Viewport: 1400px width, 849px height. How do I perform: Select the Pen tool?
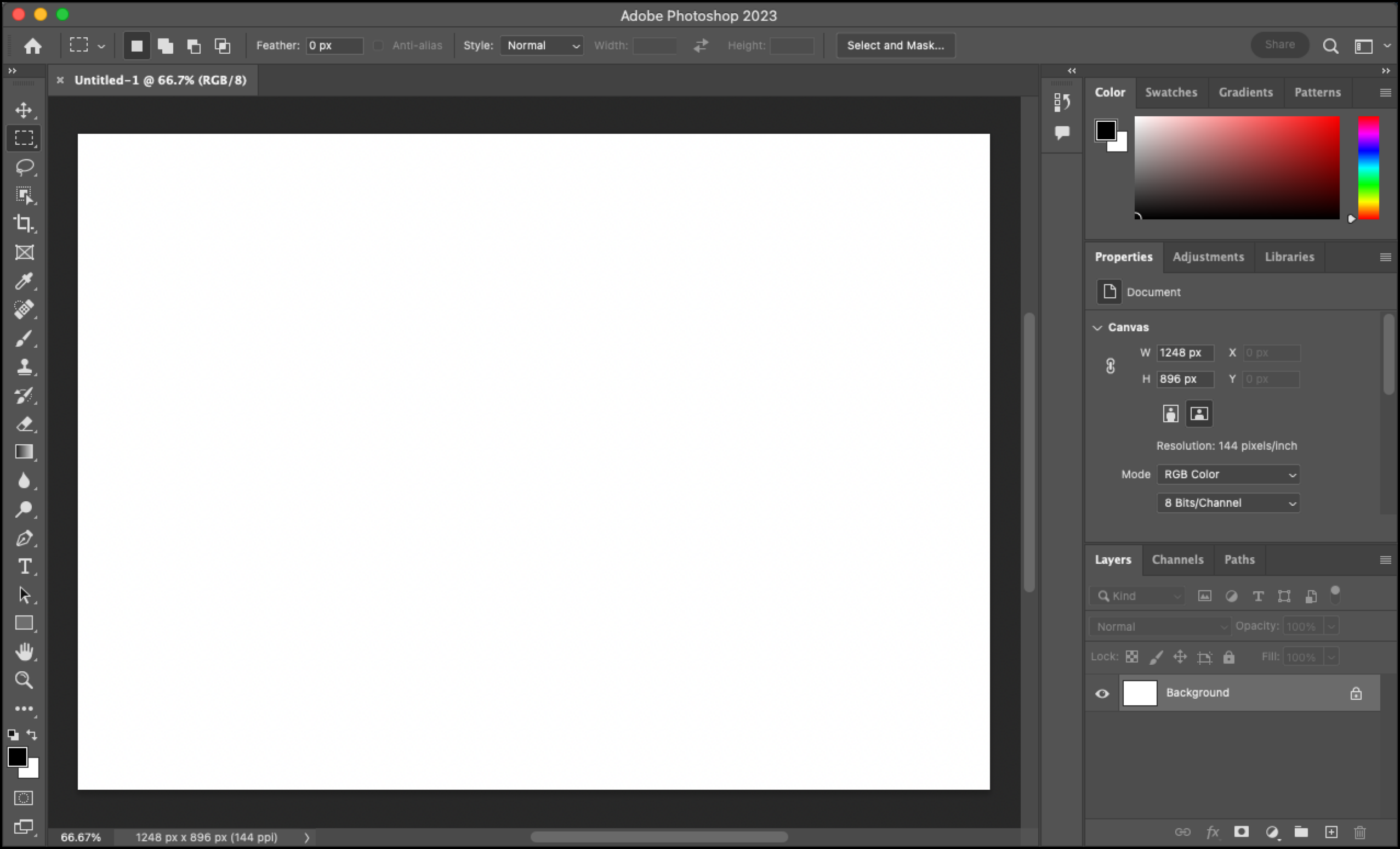[25, 538]
